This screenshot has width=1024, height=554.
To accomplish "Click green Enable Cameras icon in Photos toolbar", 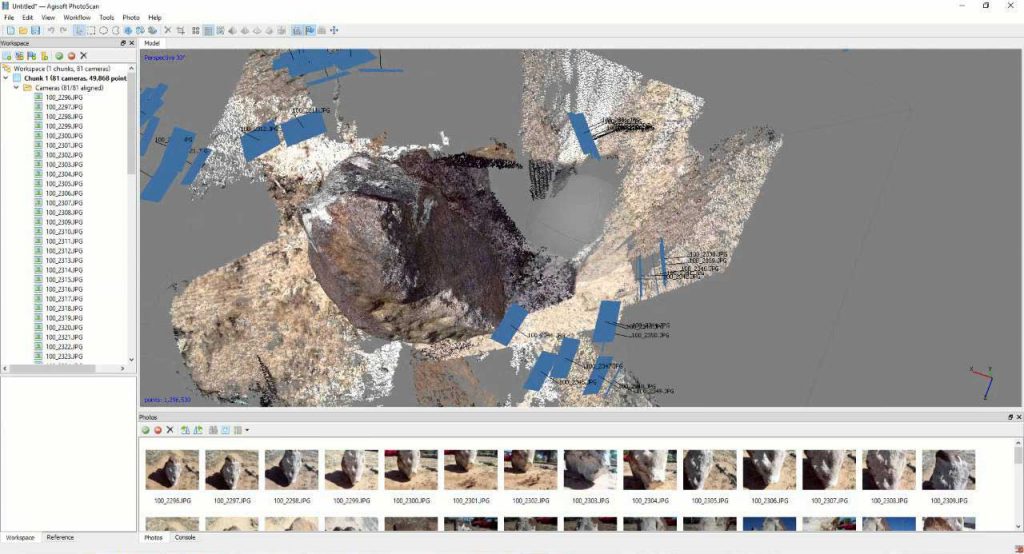I will pyautogui.click(x=146, y=430).
